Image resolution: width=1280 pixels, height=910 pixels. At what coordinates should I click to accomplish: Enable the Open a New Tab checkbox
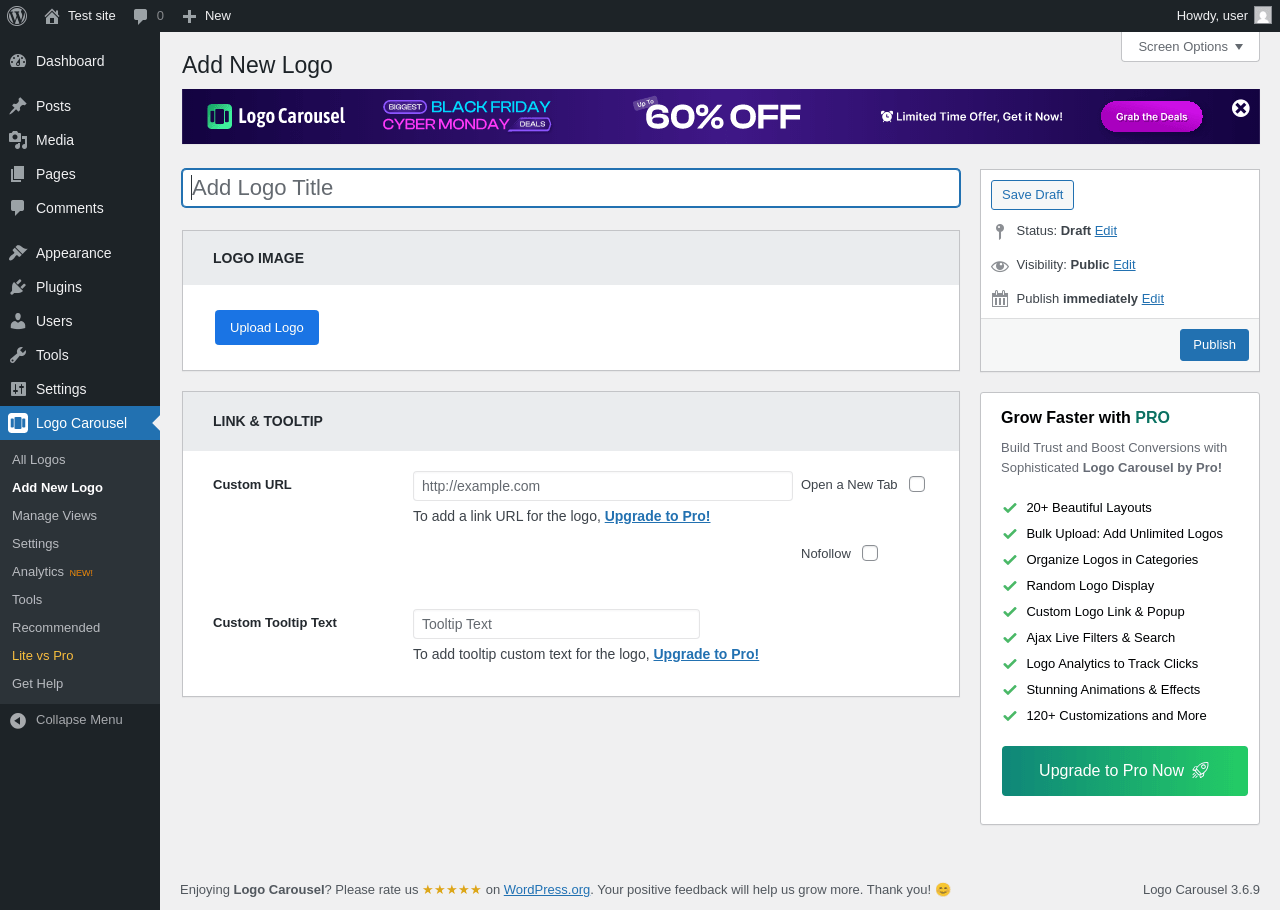917,484
